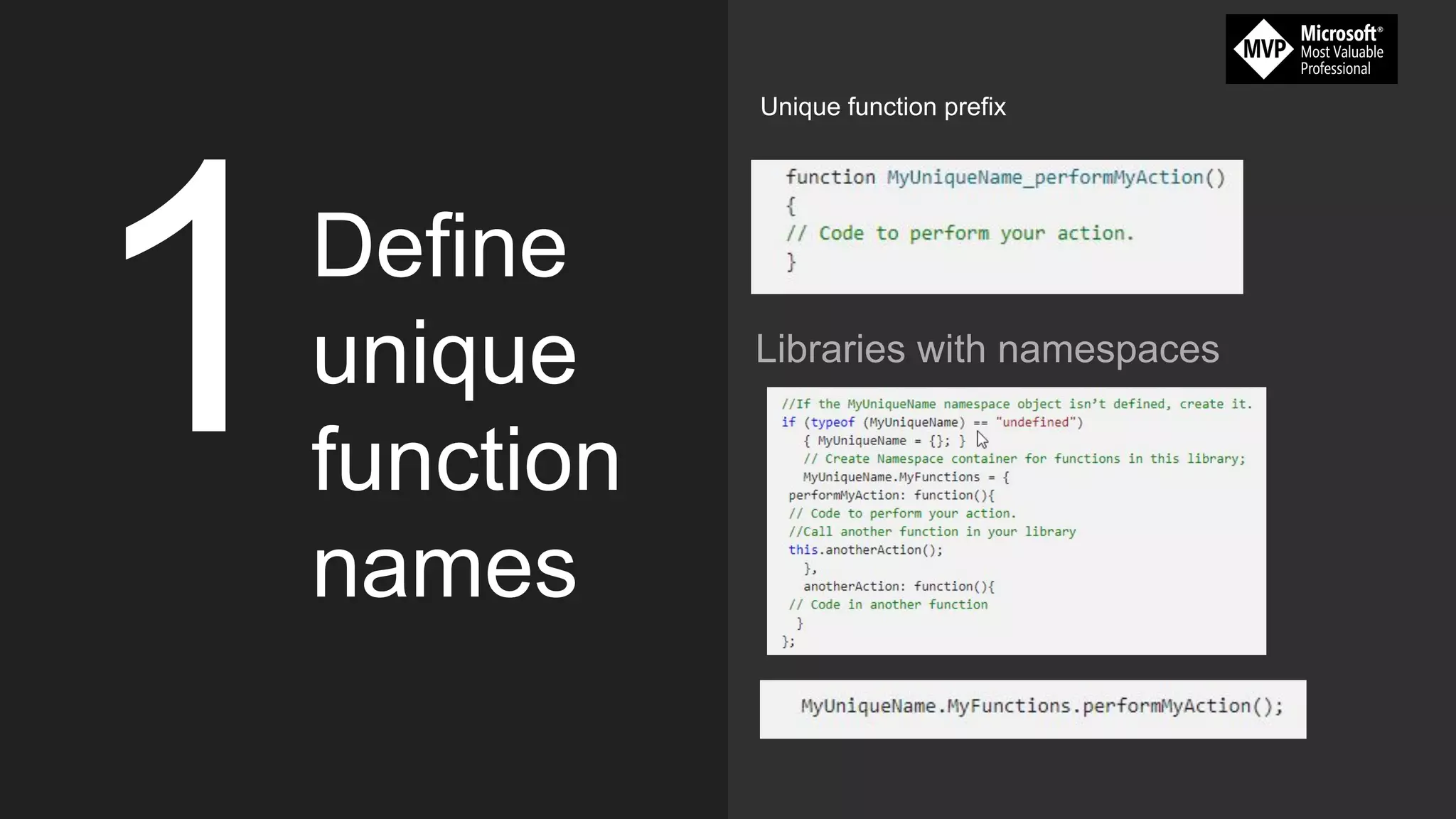1456x819 pixels.
Task: Click the 'Unique function prefix' heading
Action: pyautogui.click(x=882, y=107)
